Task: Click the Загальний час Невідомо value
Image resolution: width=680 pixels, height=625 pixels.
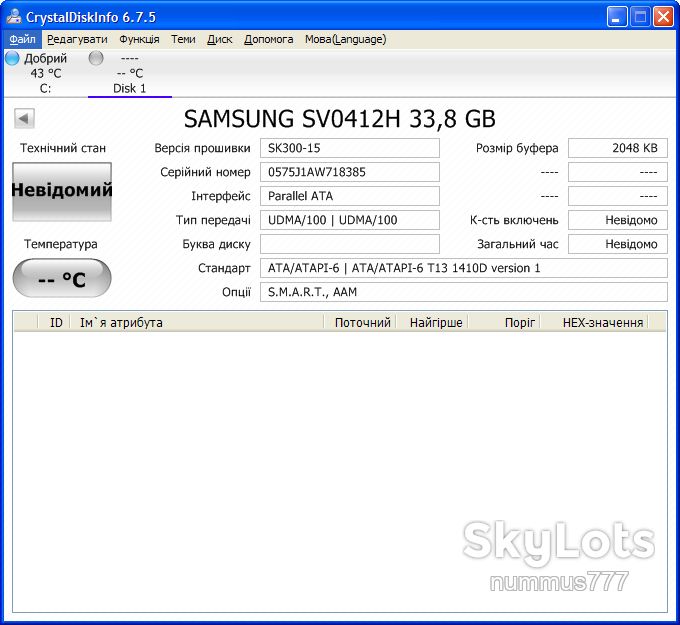Action: coord(618,244)
